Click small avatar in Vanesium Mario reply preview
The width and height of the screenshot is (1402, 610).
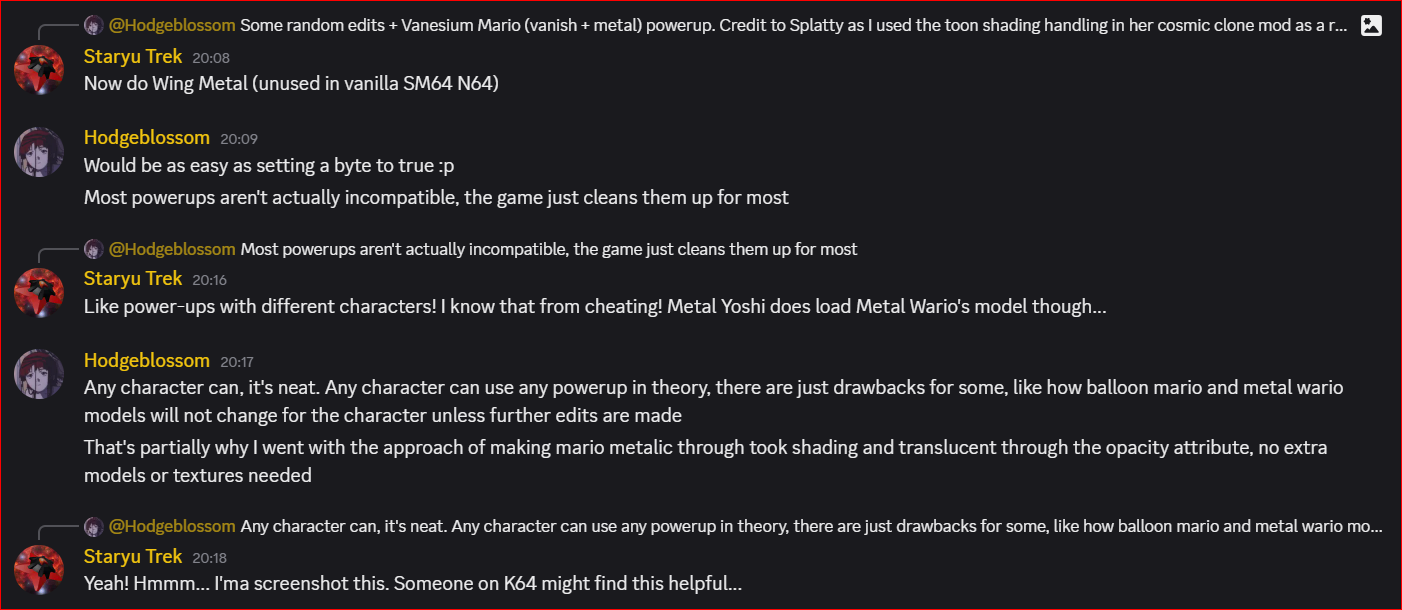(93, 25)
